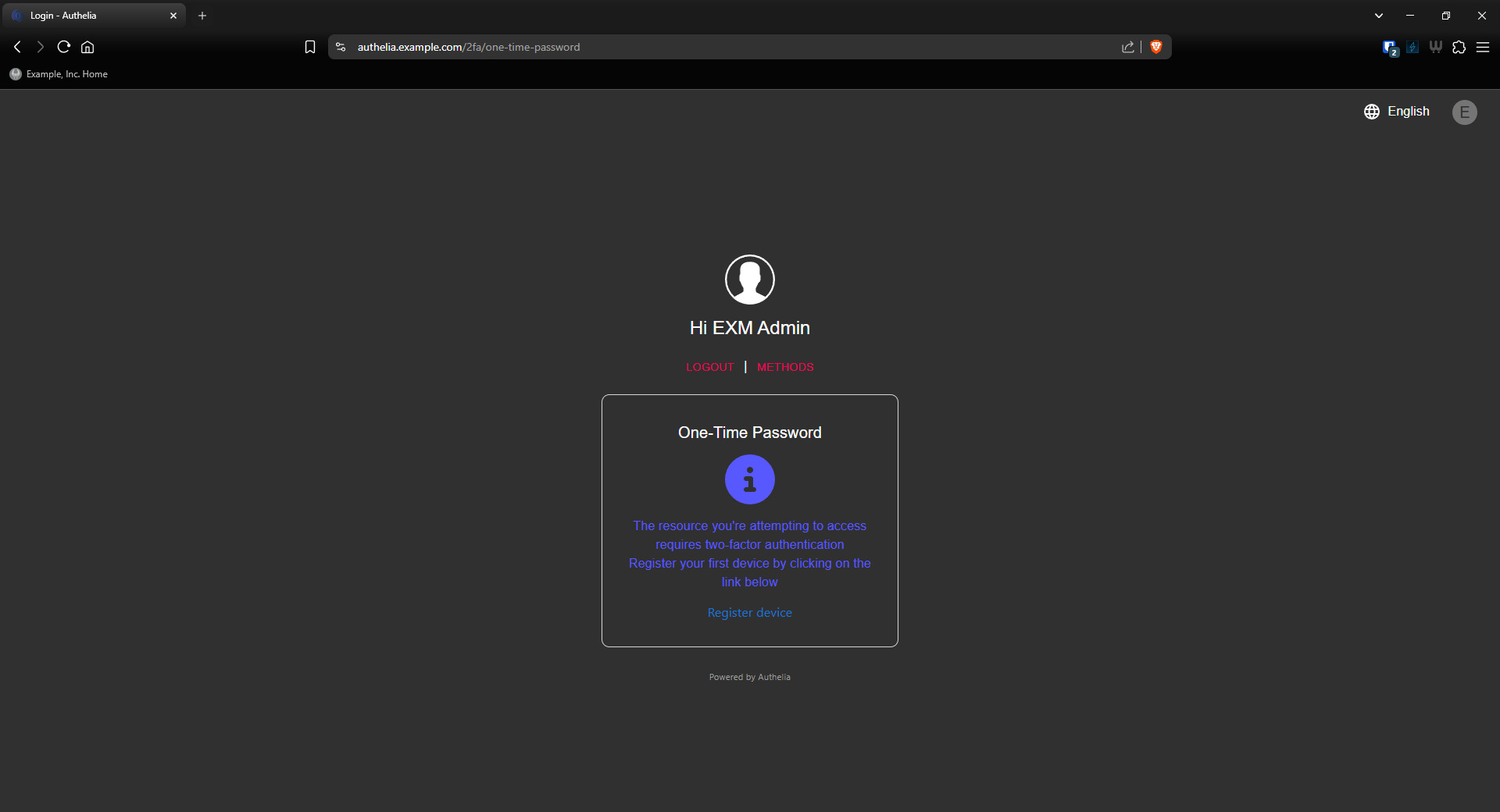Expand the tab search dropdown arrow
This screenshot has width=1500, height=812.
[1379, 16]
